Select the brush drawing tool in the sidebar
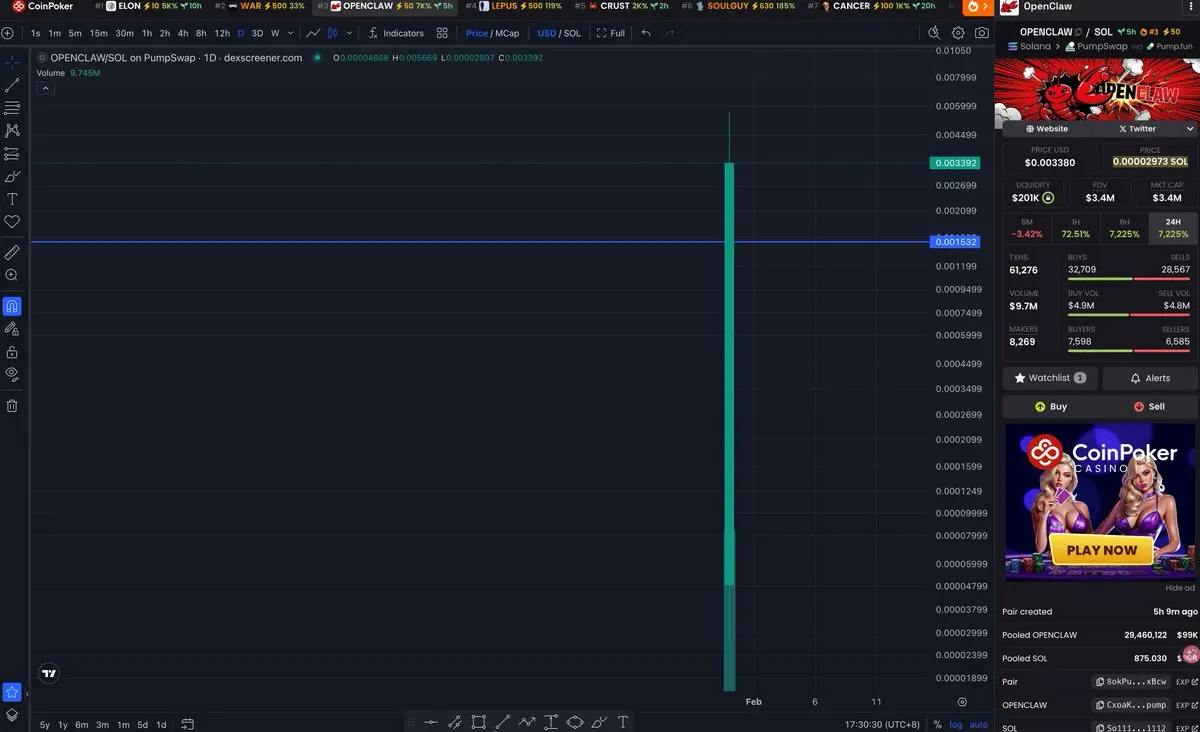The image size is (1200, 732). (x=12, y=176)
